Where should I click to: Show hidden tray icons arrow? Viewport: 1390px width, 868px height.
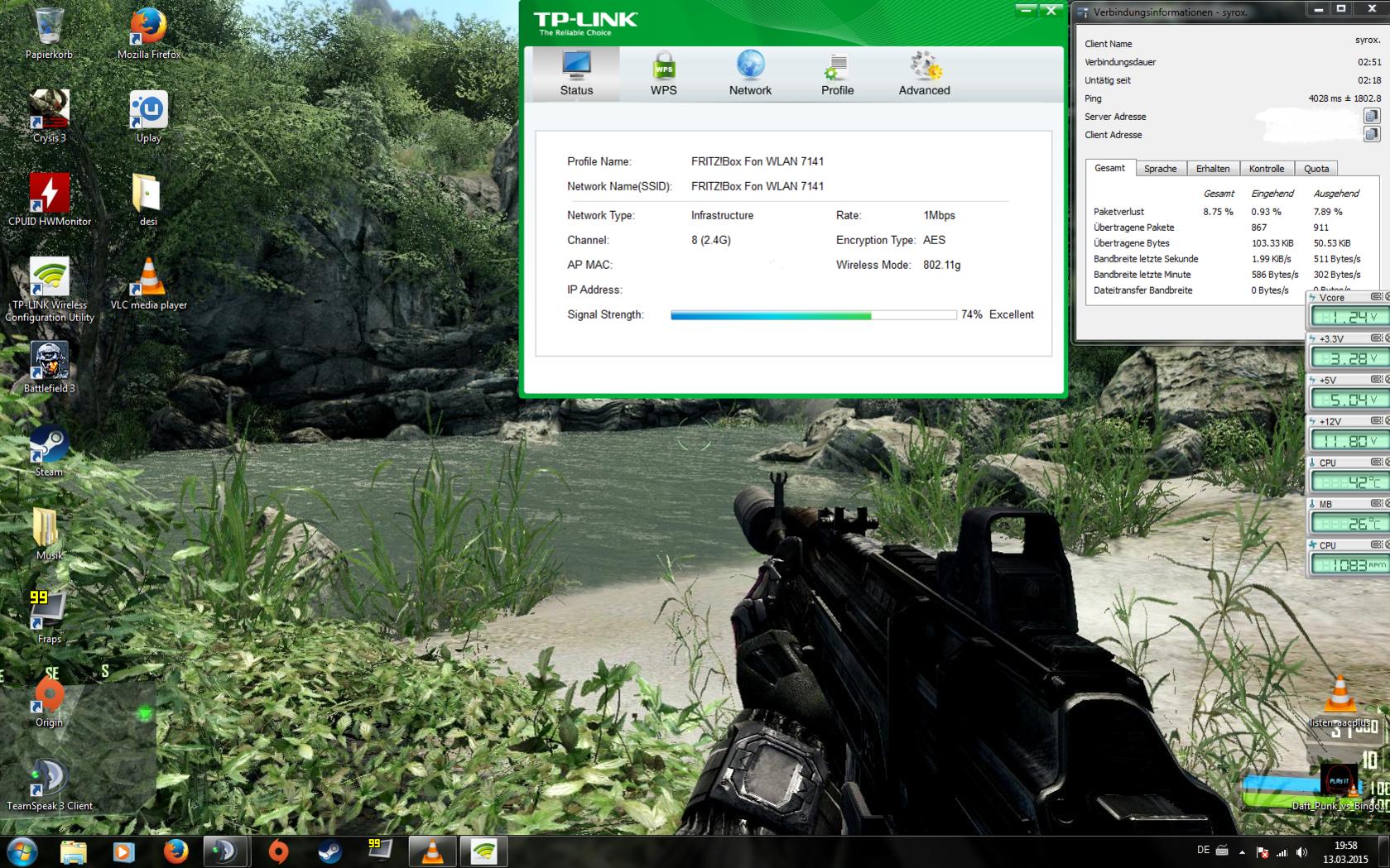[1241, 851]
